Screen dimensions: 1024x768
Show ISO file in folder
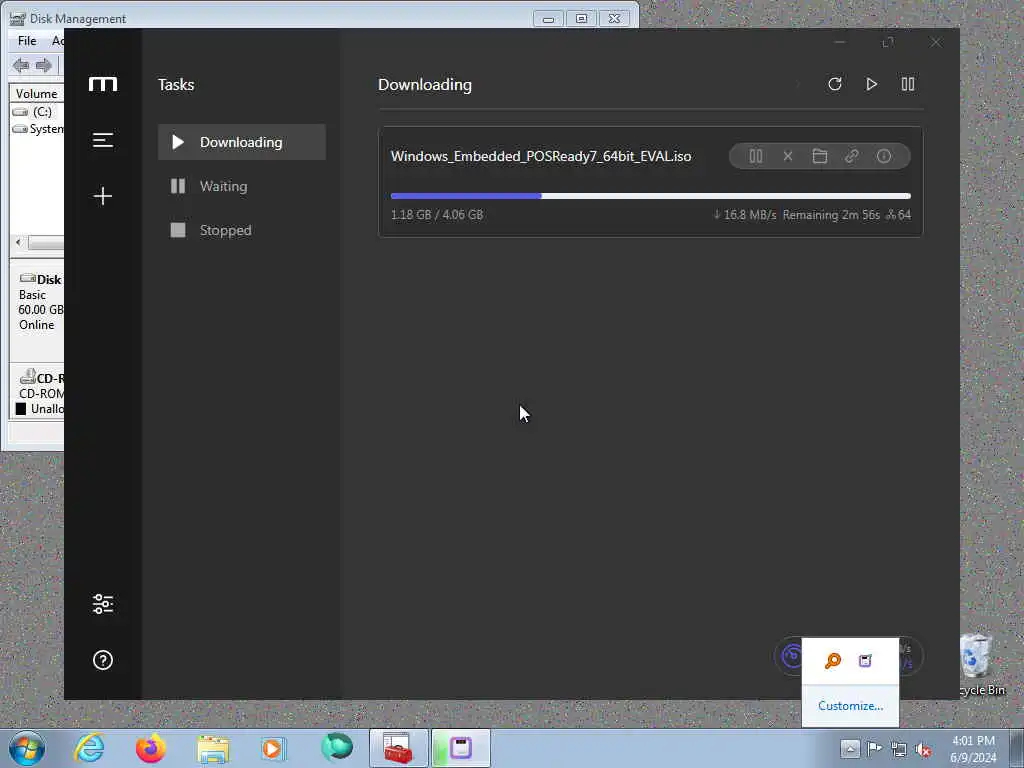click(820, 156)
